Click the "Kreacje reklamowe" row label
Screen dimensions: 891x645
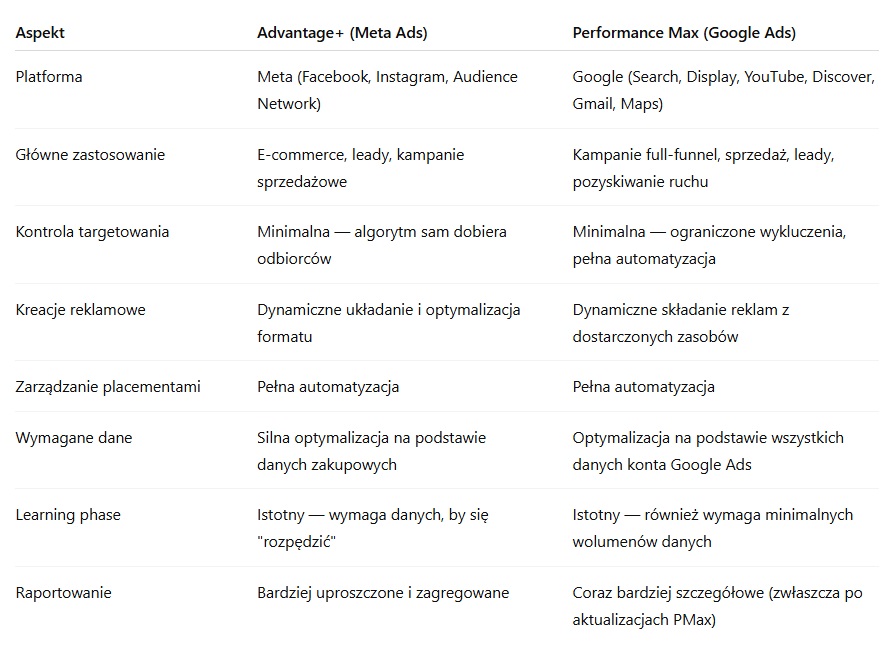click(x=80, y=310)
